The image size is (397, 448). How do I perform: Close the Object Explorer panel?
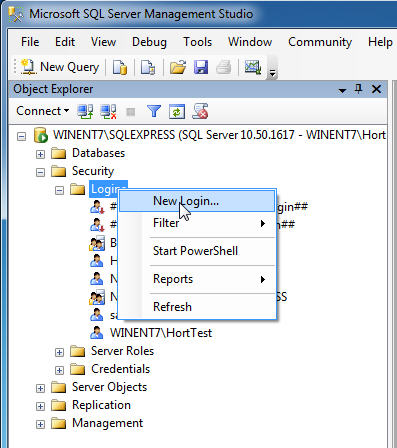point(377,89)
